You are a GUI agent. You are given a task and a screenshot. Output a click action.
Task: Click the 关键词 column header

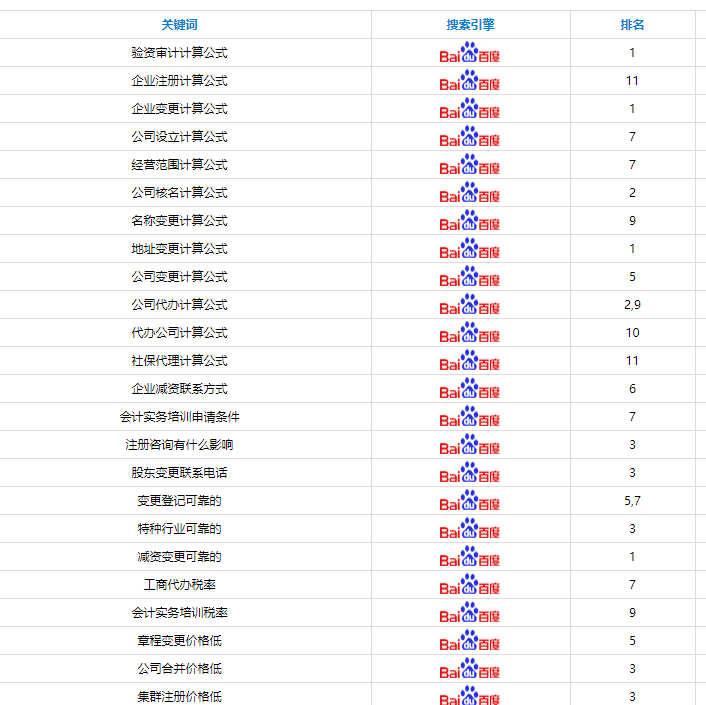pos(179,24)
